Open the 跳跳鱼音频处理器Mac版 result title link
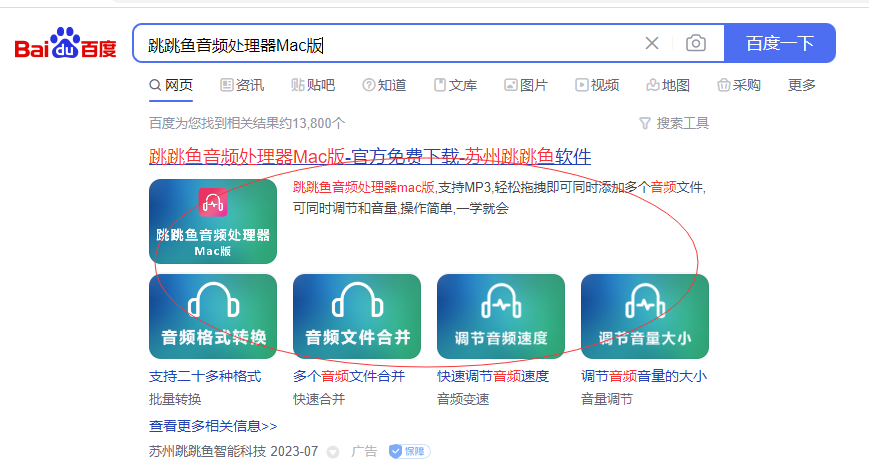The width and height of the screenshot is (869, 475). click(370, 157)
